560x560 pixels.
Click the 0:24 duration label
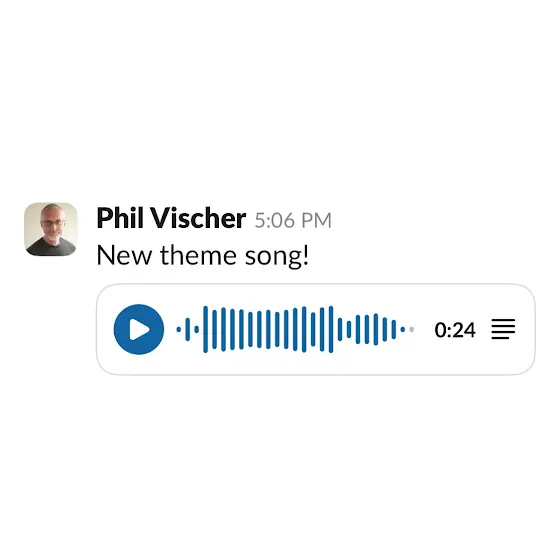455,330
